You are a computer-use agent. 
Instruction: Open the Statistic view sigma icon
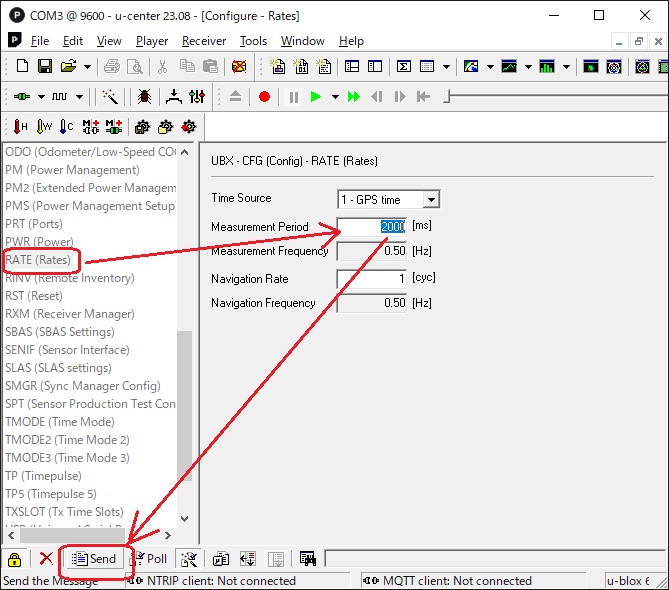(x=404, y=67)
